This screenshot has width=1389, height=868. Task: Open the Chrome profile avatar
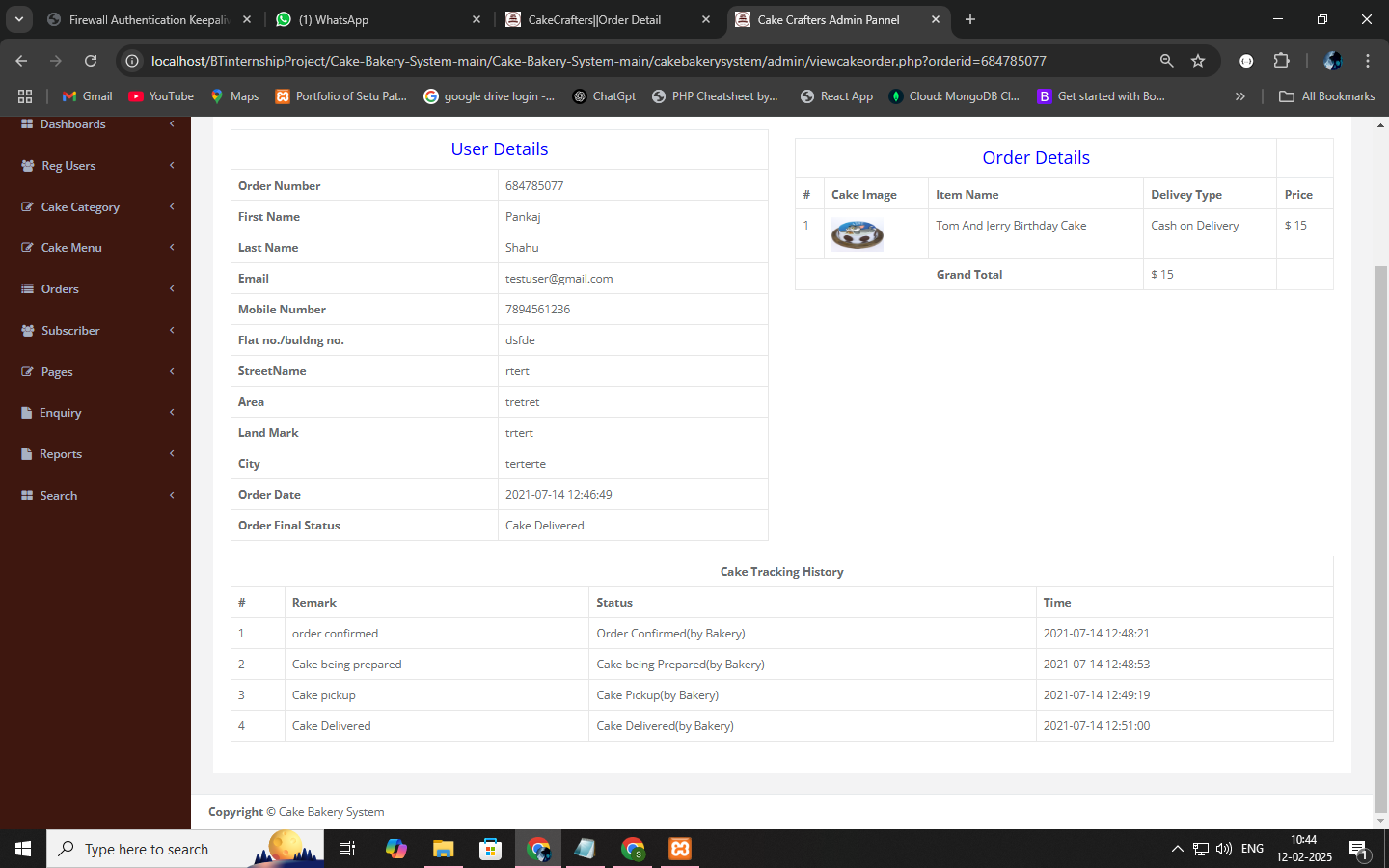coord(1332,61)
